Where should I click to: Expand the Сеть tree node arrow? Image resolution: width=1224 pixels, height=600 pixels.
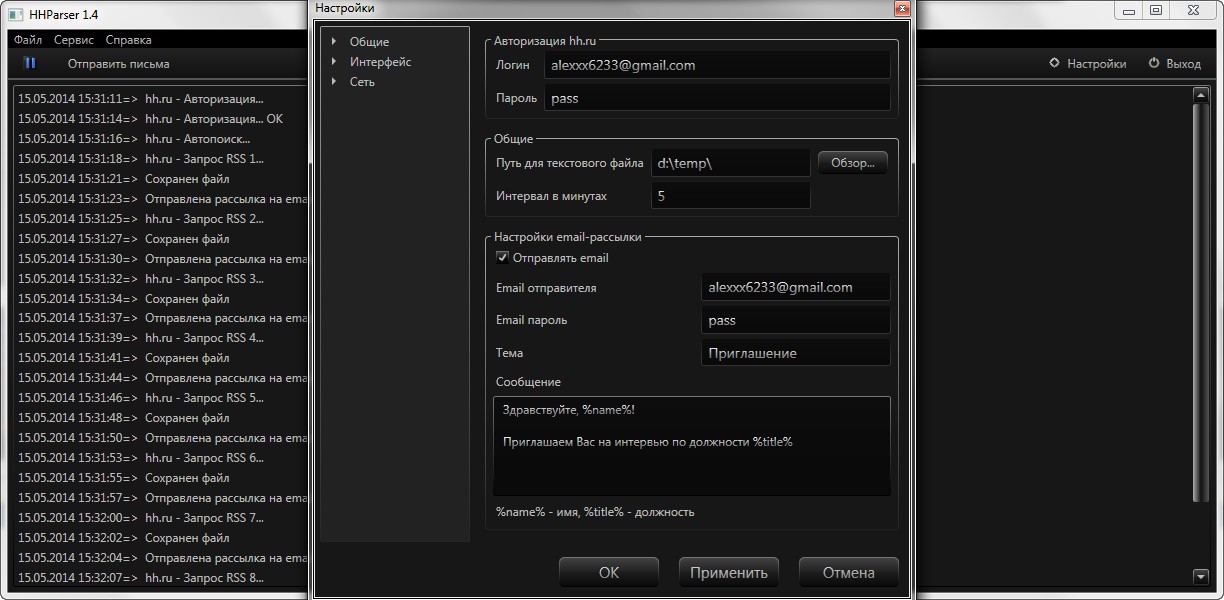pos(334,82)
